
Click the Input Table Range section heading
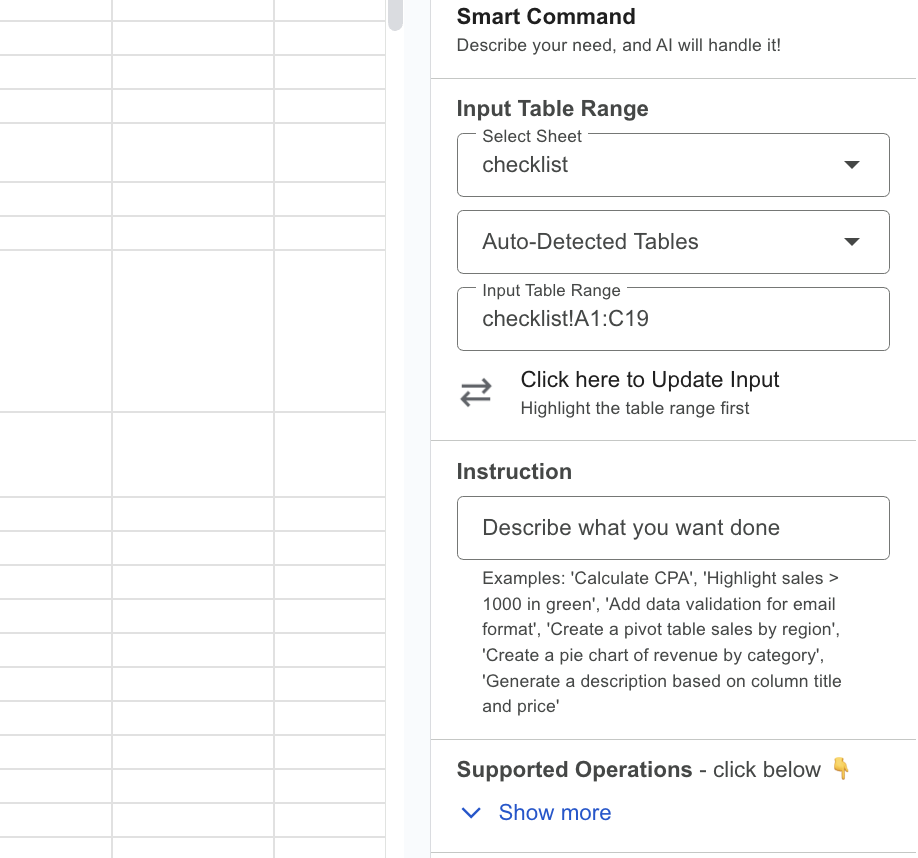click(x=552, y=108)
